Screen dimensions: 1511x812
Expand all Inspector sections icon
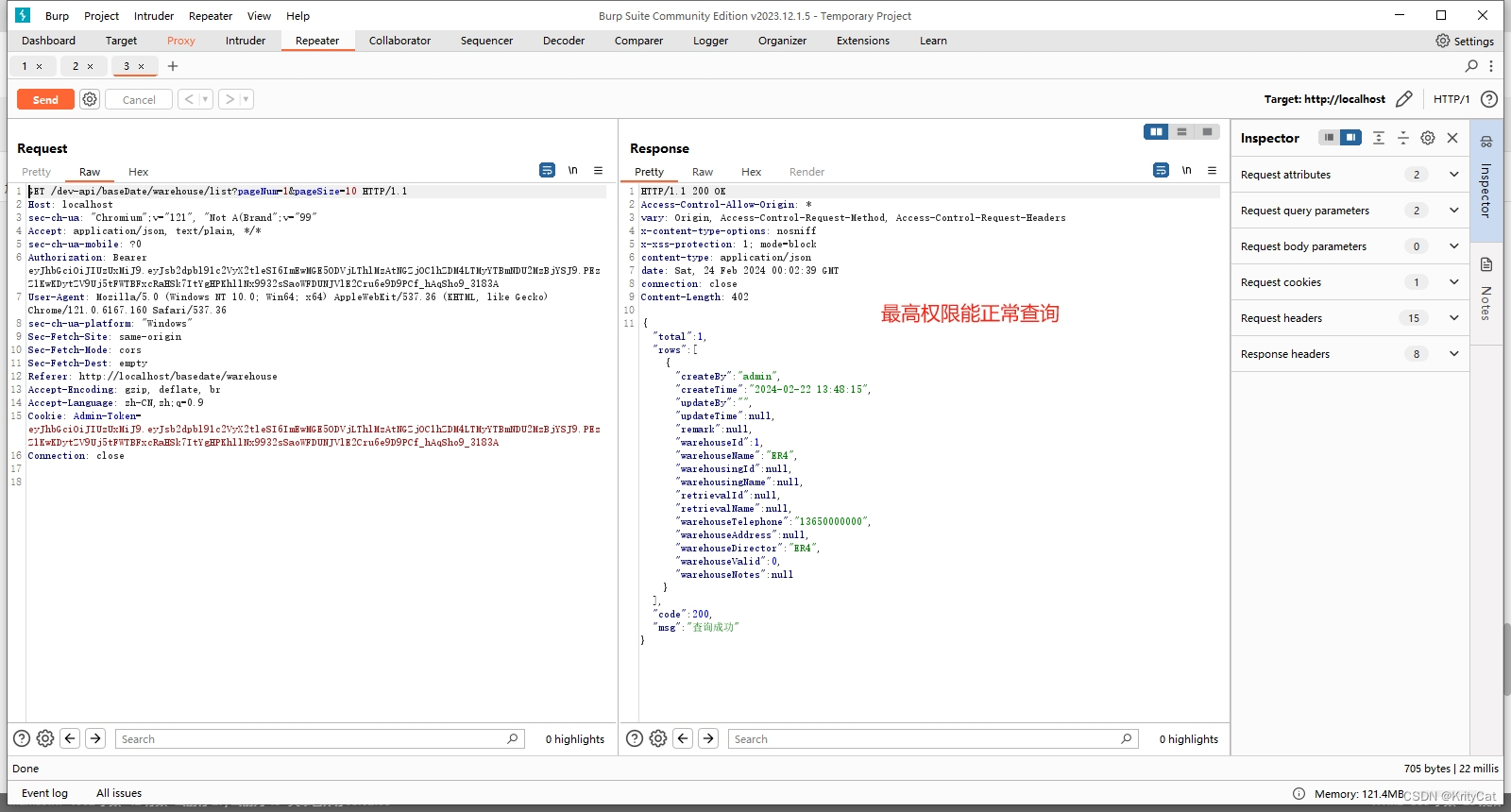point(1379,138)
